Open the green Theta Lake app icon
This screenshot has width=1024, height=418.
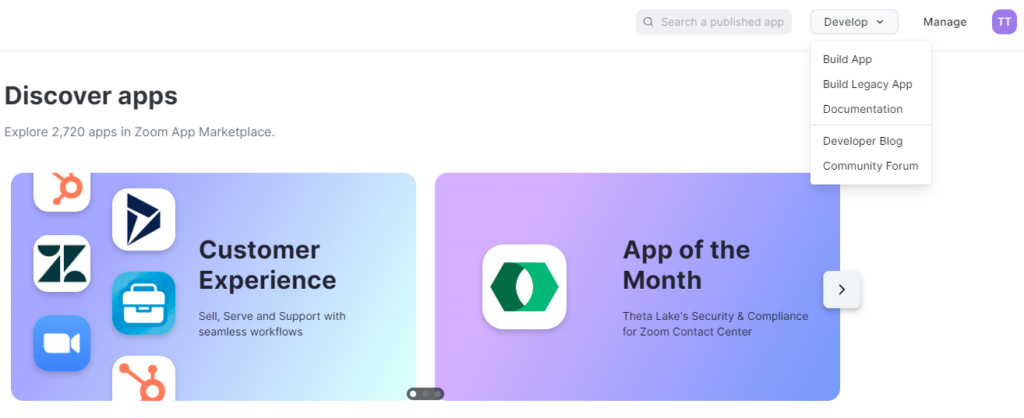pos(524,287)
